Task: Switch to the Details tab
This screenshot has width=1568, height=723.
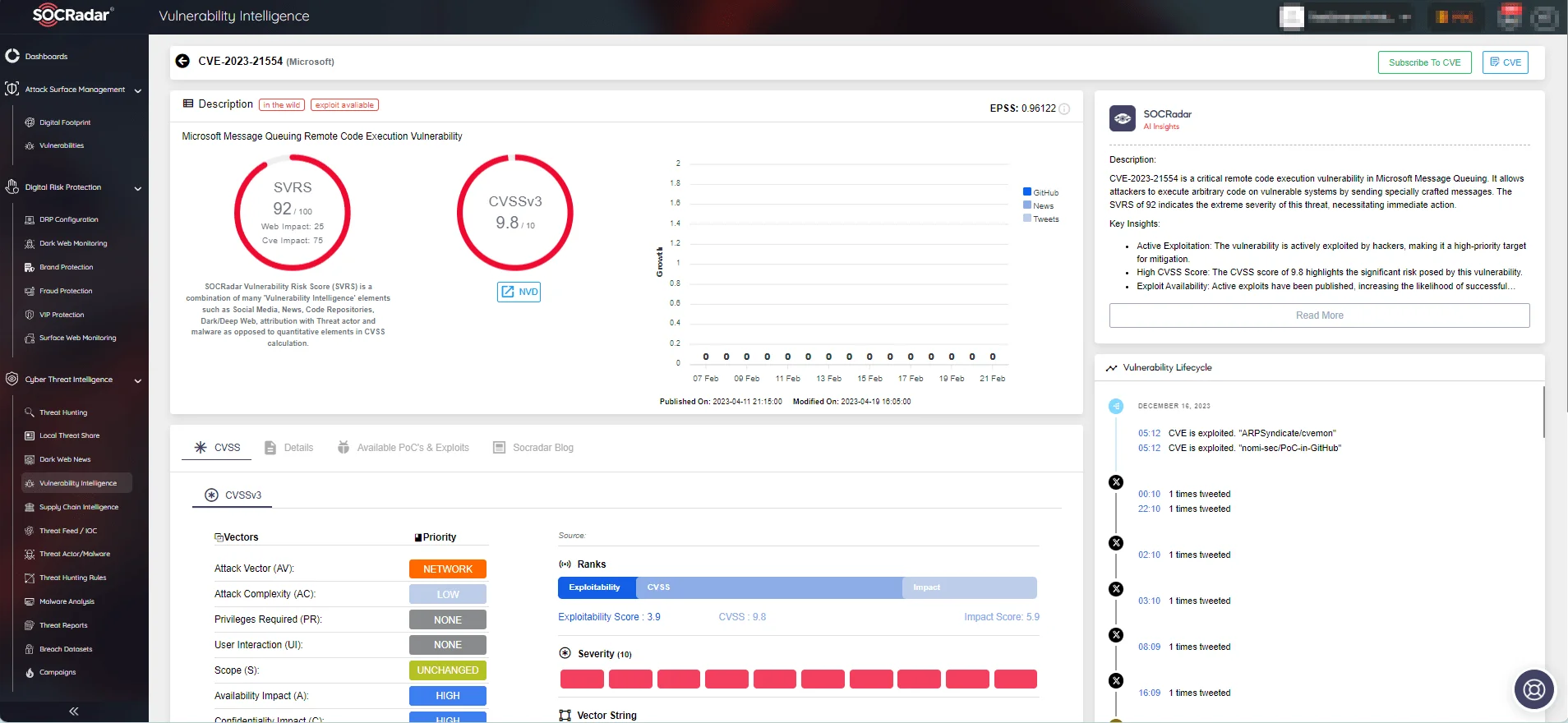Action: click(288, 448)
